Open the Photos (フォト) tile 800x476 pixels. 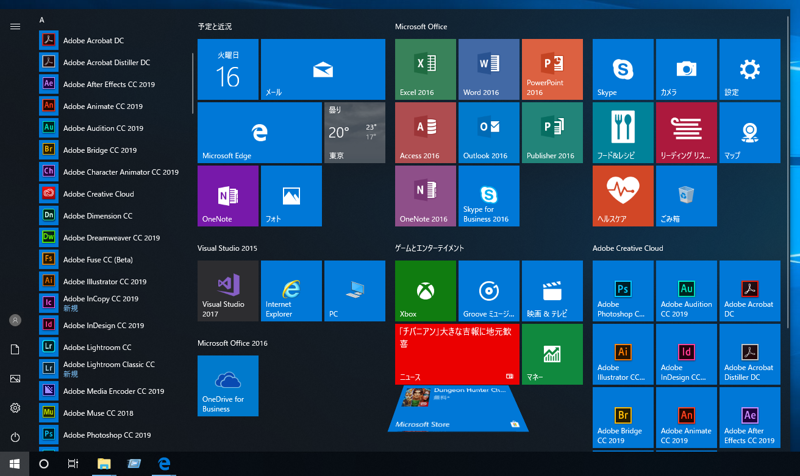(291, 196)
